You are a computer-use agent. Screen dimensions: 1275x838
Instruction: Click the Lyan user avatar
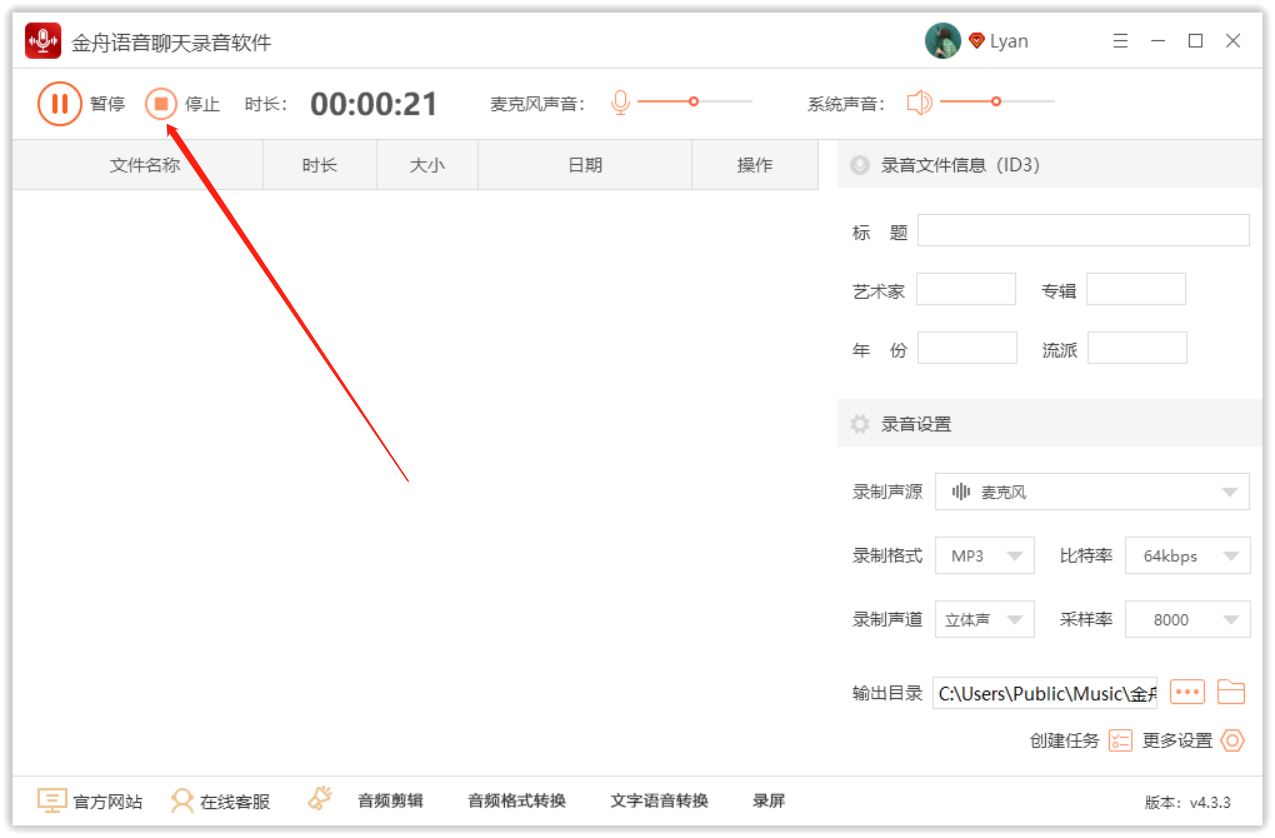click(942, 41)
